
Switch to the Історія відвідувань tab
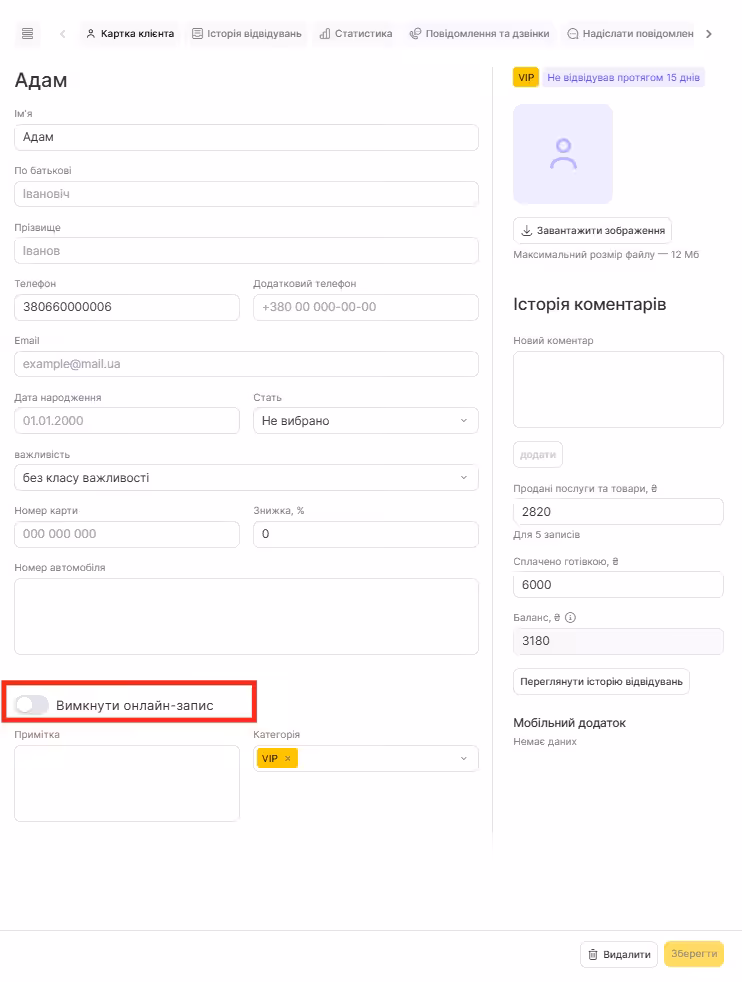tap(246, 34)
